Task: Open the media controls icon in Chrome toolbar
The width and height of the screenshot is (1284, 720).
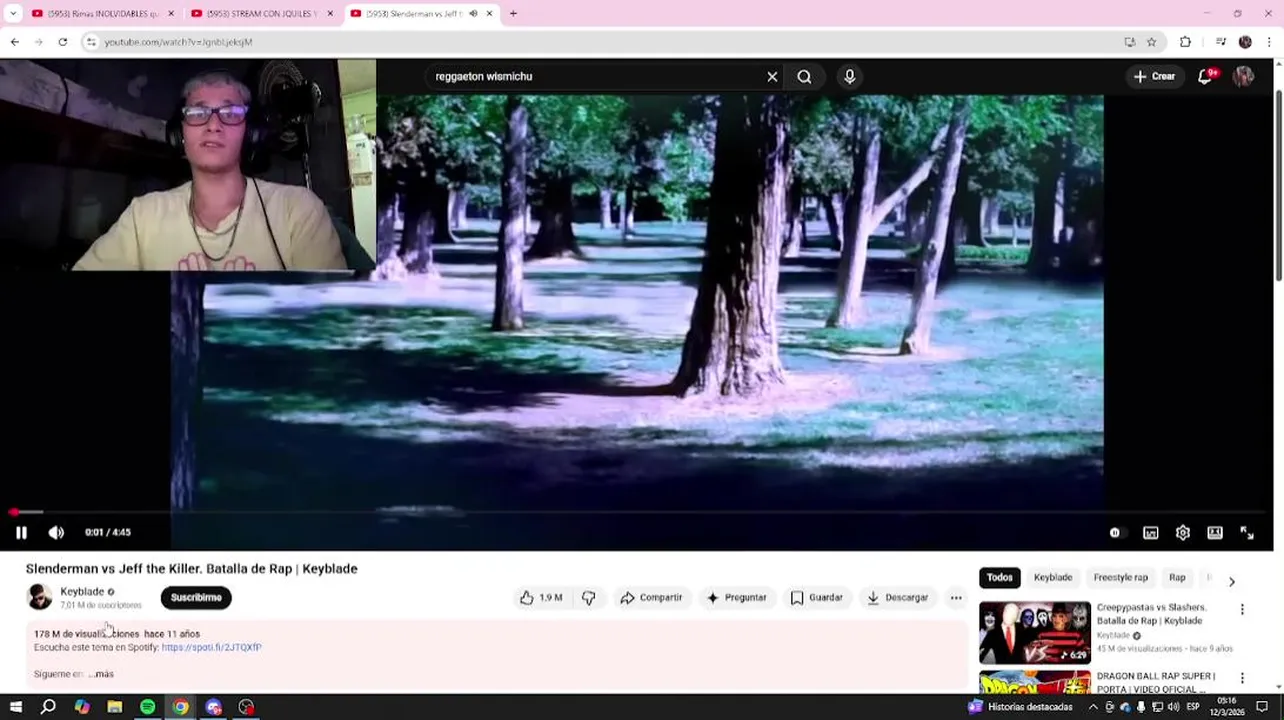Action: pos(1220,42)
